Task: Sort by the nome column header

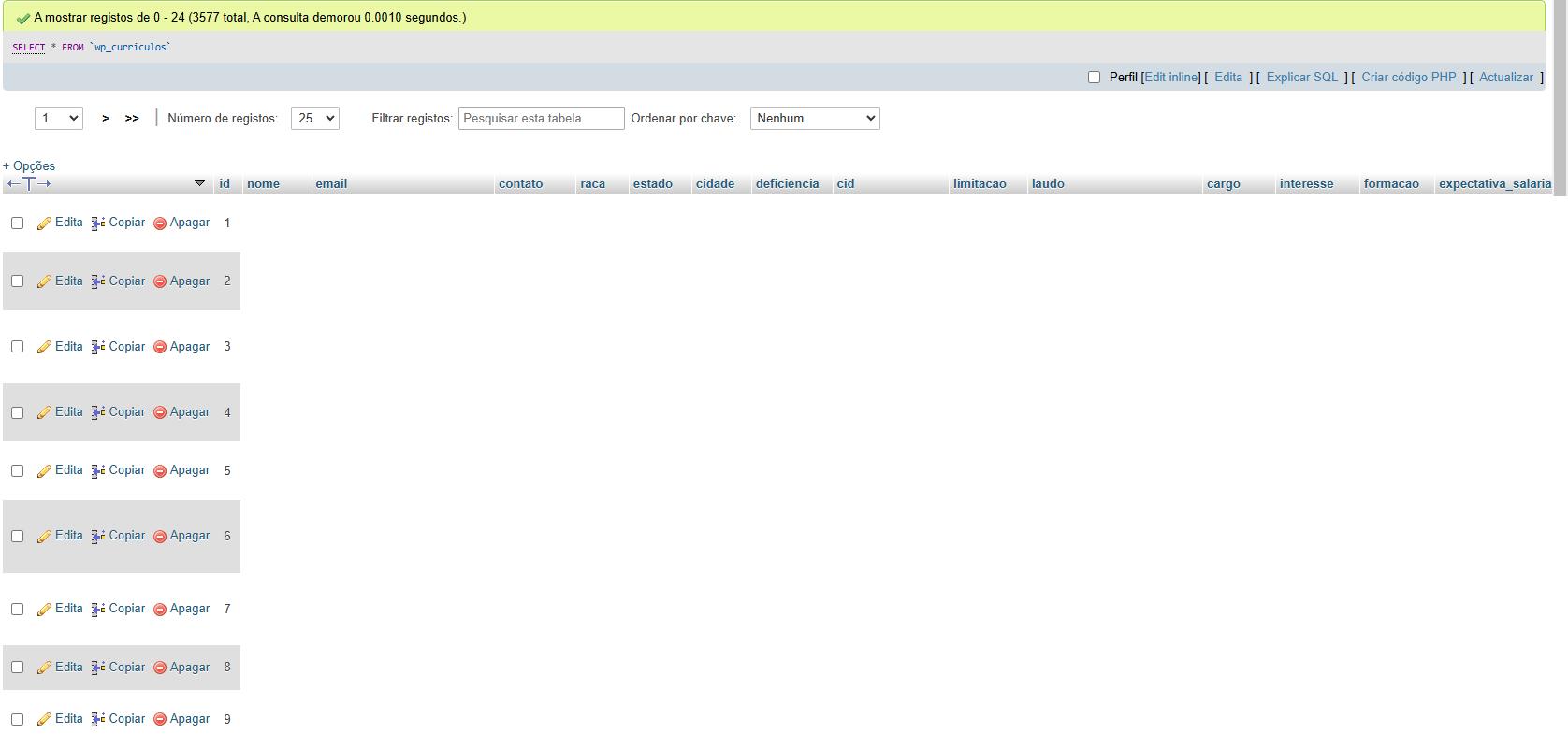Action: [263, 183]
